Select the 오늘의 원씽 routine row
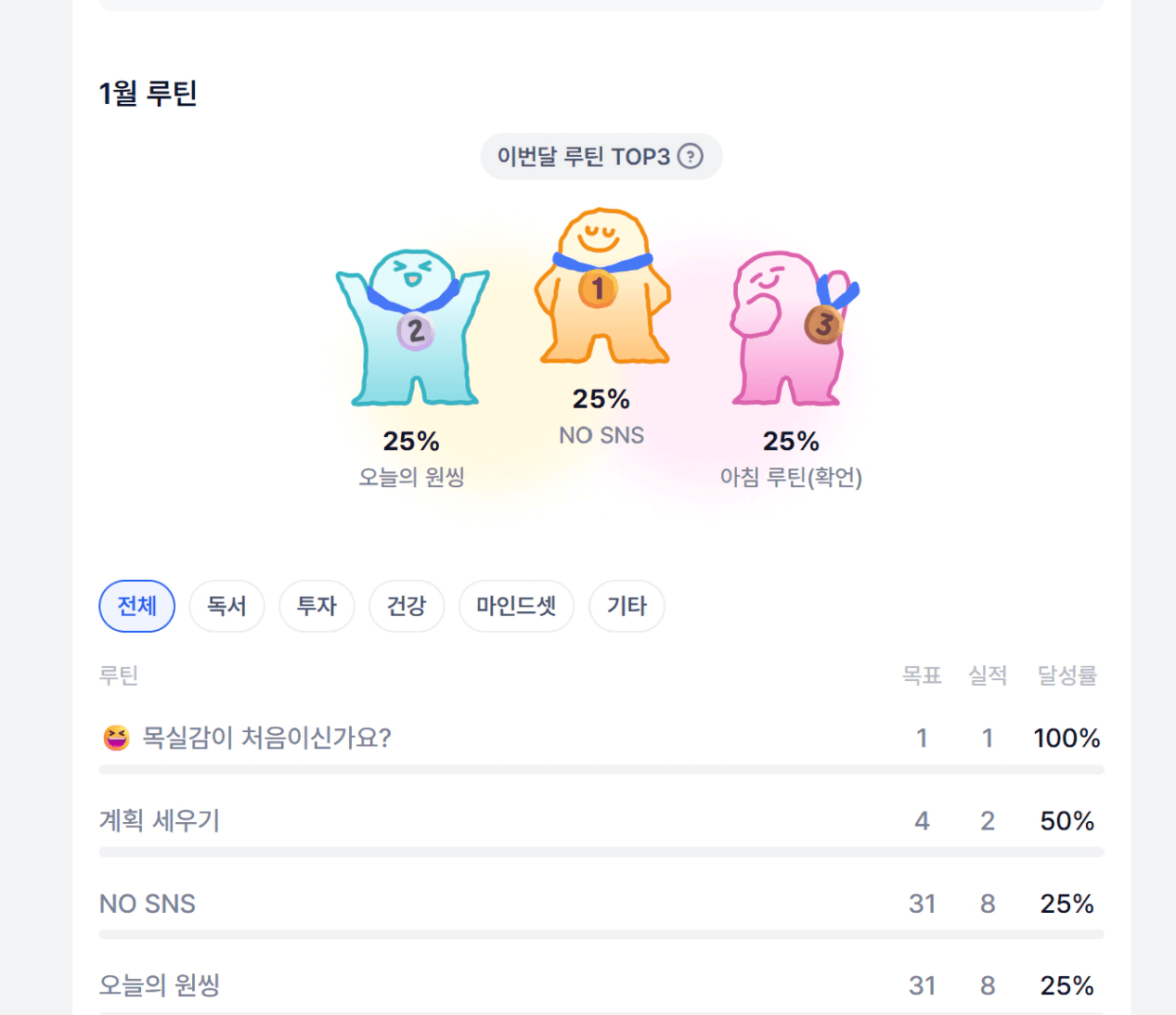The image size is (1176, 1015). click(160, 985)
